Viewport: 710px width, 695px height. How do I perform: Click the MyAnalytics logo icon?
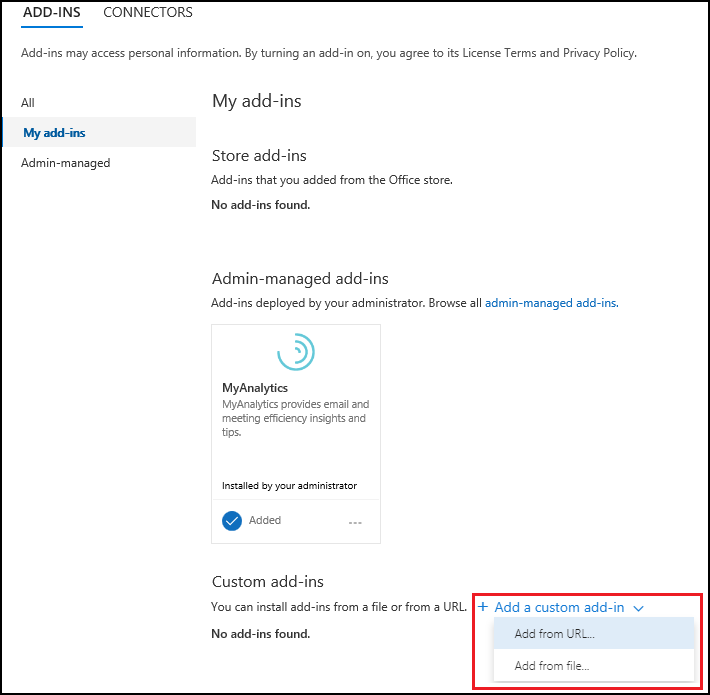296,352
